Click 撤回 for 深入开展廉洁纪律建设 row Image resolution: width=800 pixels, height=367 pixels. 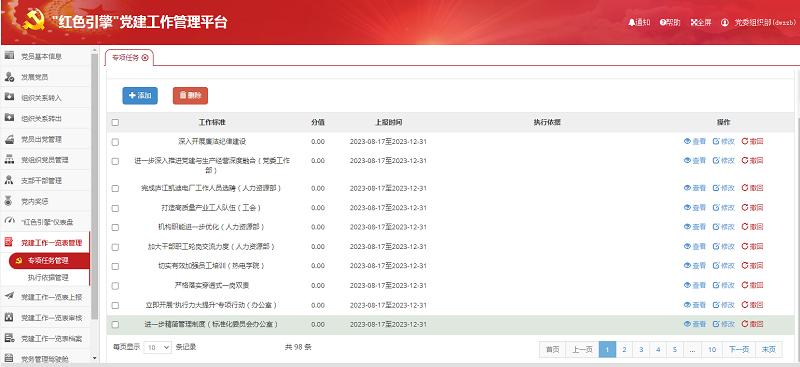753,141
